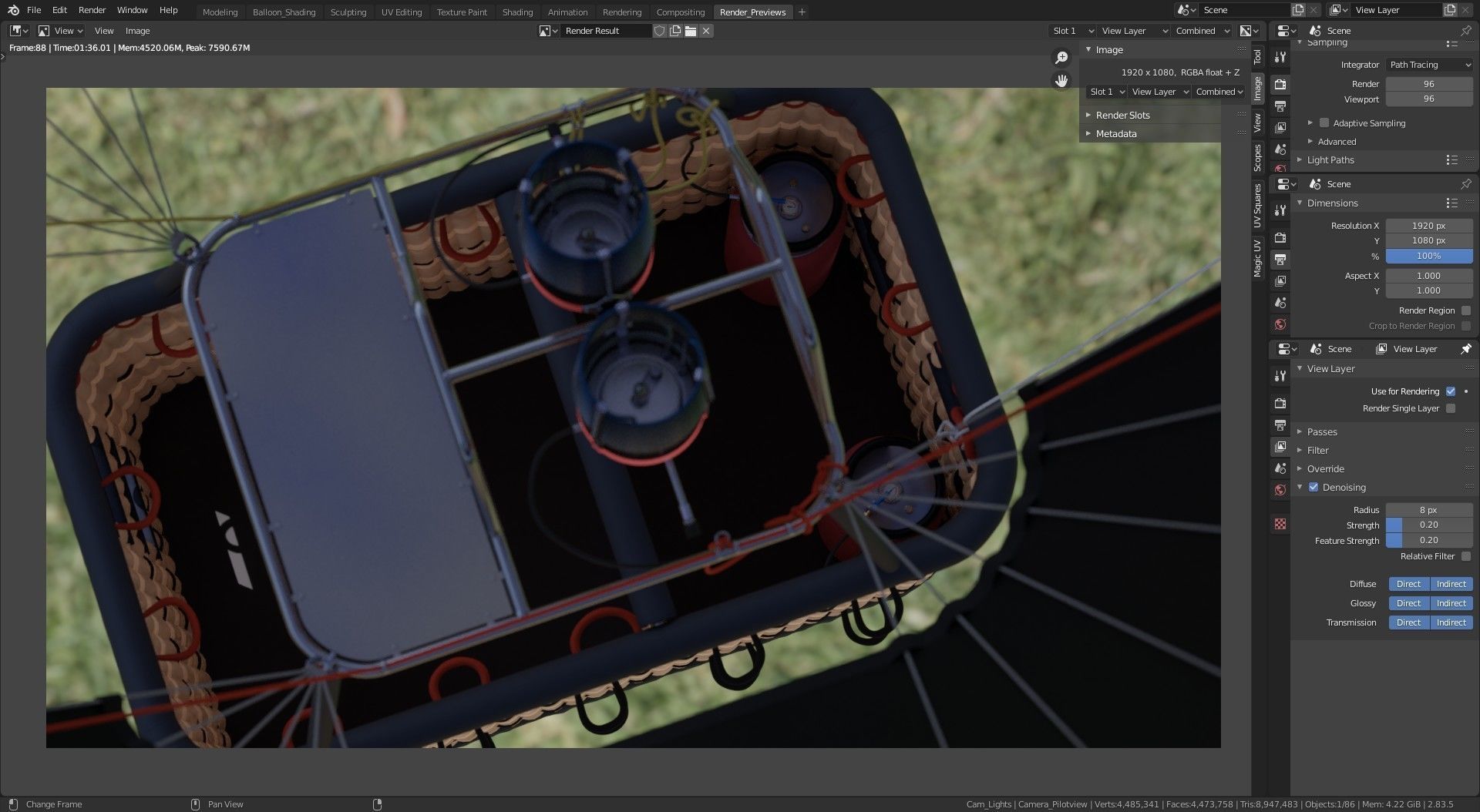Select Render properties tab in middle panel

coord(1280,237)
